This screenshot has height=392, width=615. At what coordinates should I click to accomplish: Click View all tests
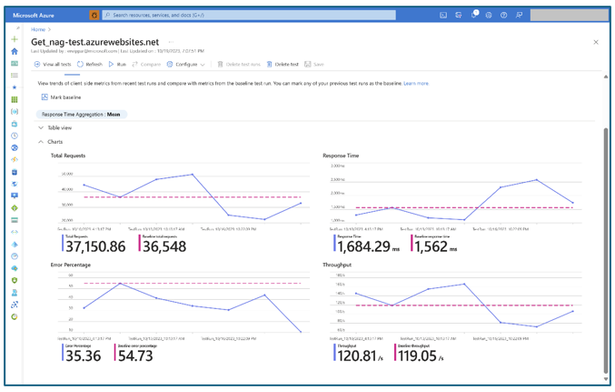53,64
